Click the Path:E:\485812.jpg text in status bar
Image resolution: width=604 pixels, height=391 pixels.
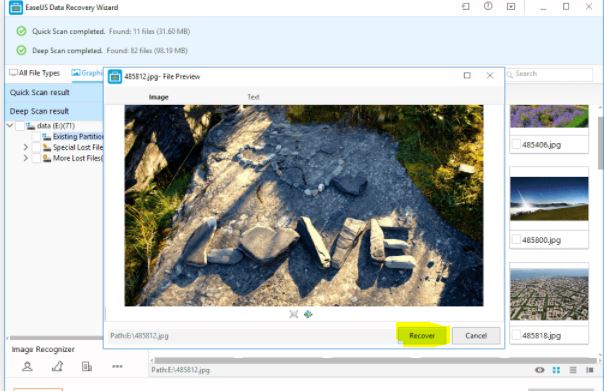tap(180, 370)
